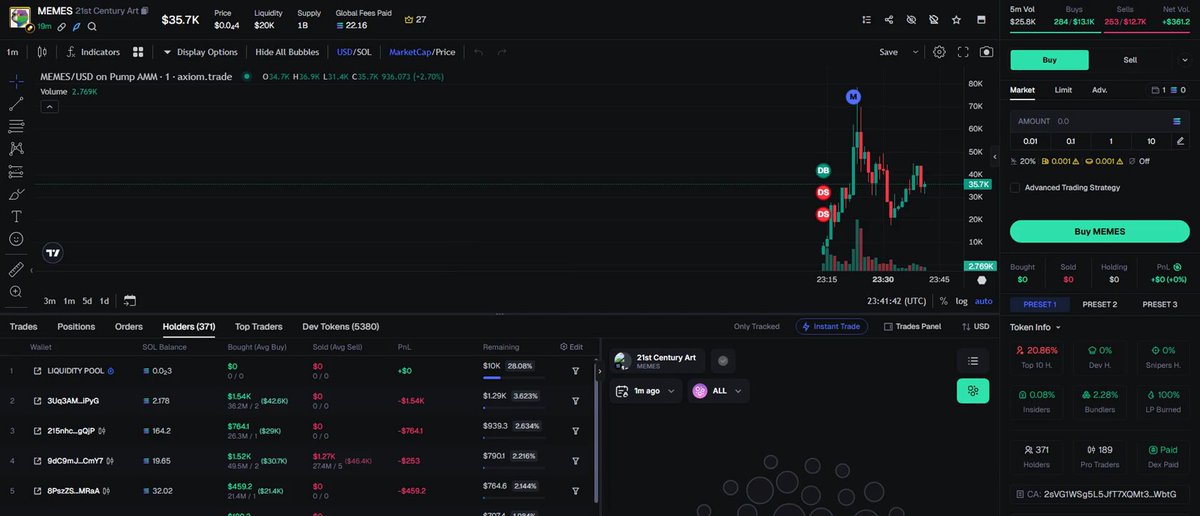Hide token with the crossed-eye icon

coord(911,19)
